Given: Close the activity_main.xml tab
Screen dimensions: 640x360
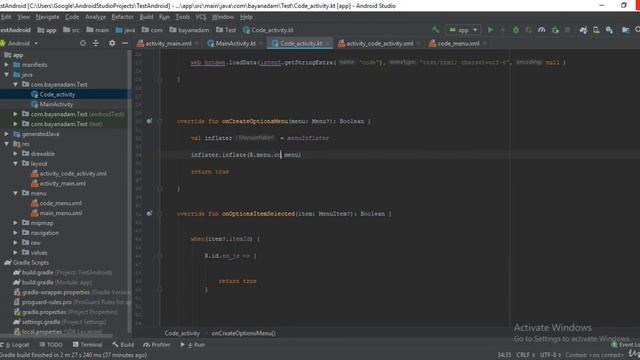Looking at the screenshot, I should tap(197, 43).
